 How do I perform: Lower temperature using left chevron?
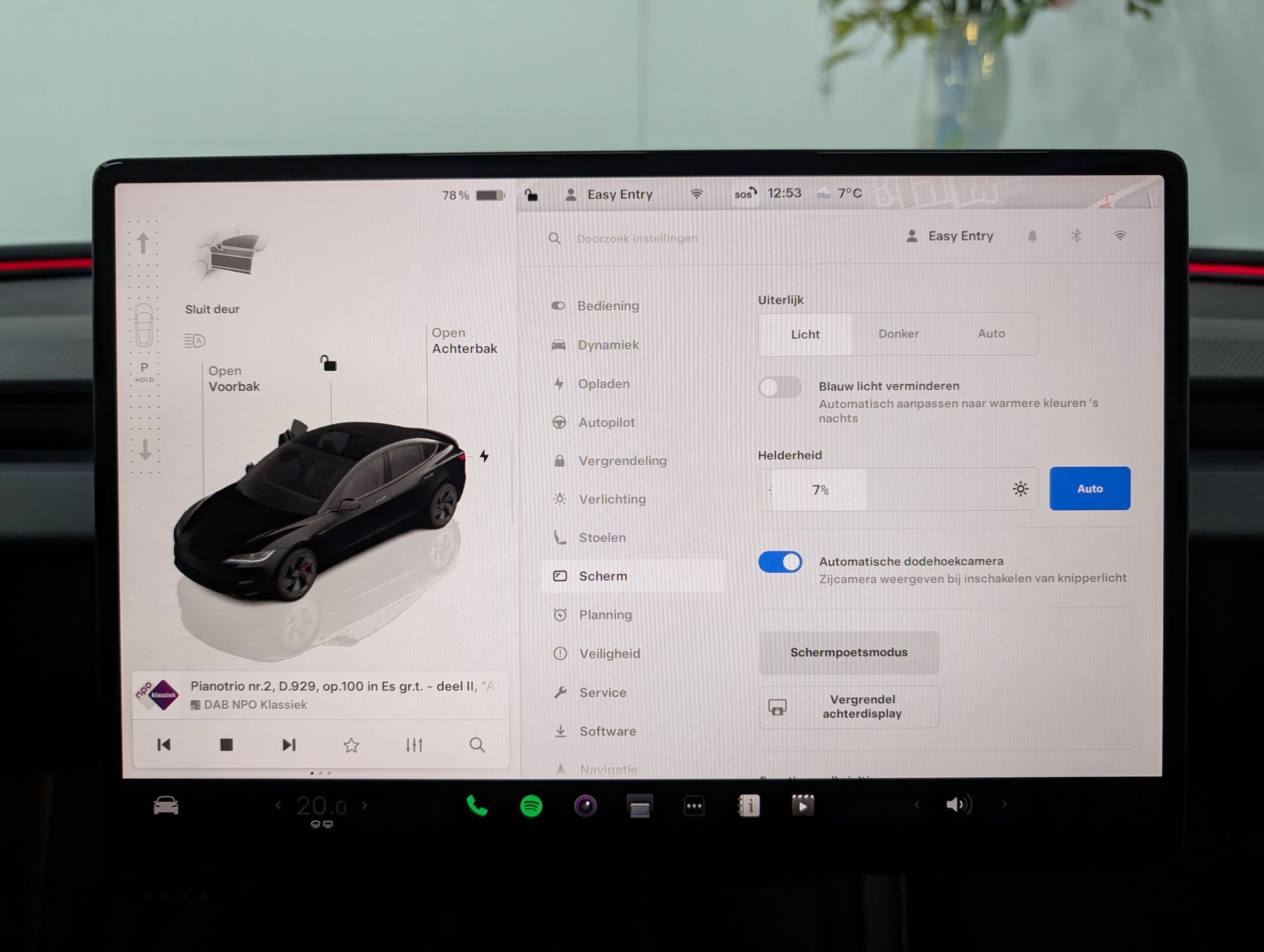click(x=278, y=805)
